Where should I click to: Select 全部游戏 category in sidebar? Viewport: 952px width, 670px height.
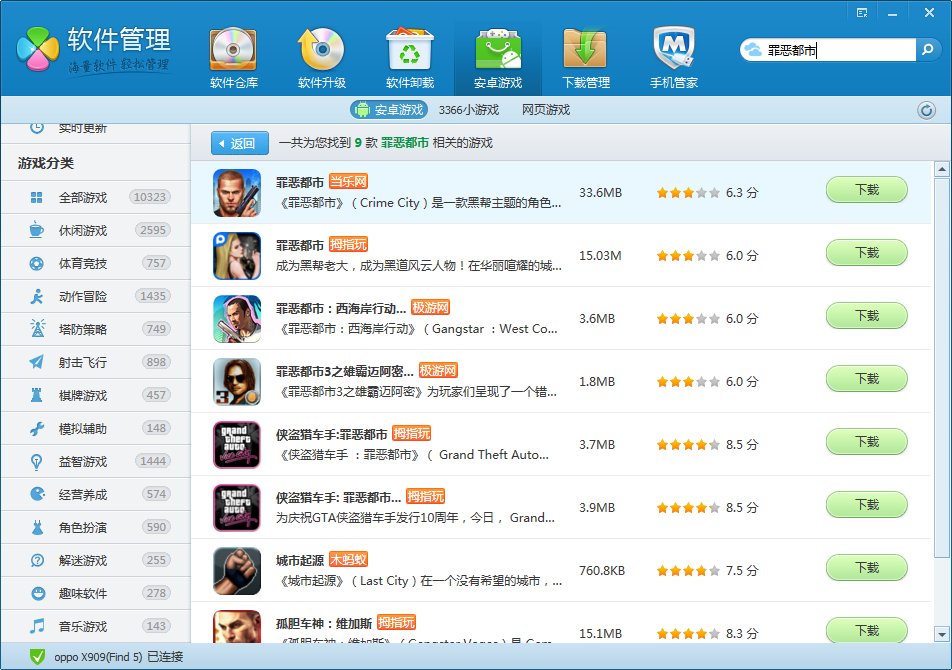point(82,197)
